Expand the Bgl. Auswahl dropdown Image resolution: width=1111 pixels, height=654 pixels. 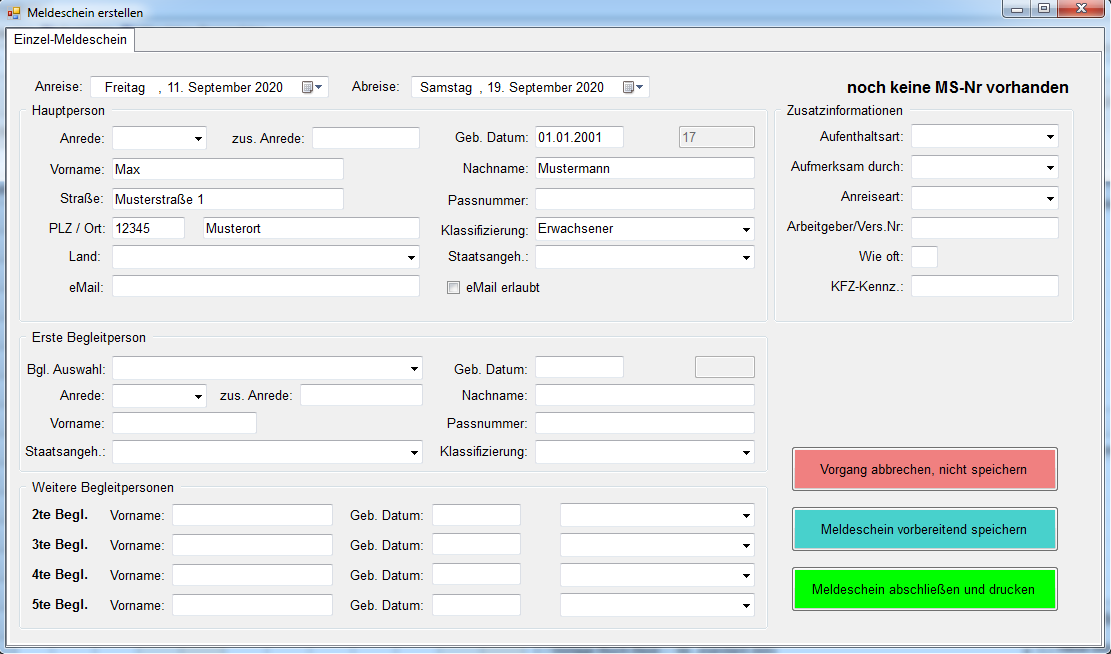414,369
